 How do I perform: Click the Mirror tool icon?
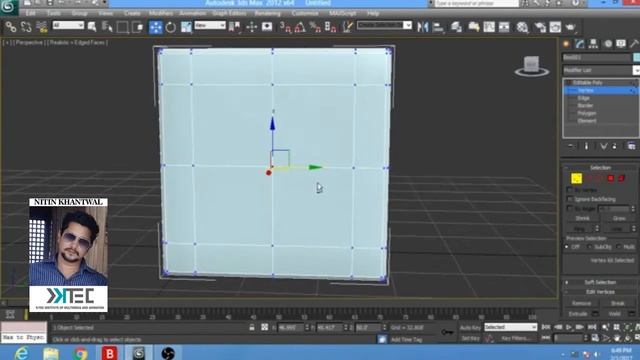(423, 27)
